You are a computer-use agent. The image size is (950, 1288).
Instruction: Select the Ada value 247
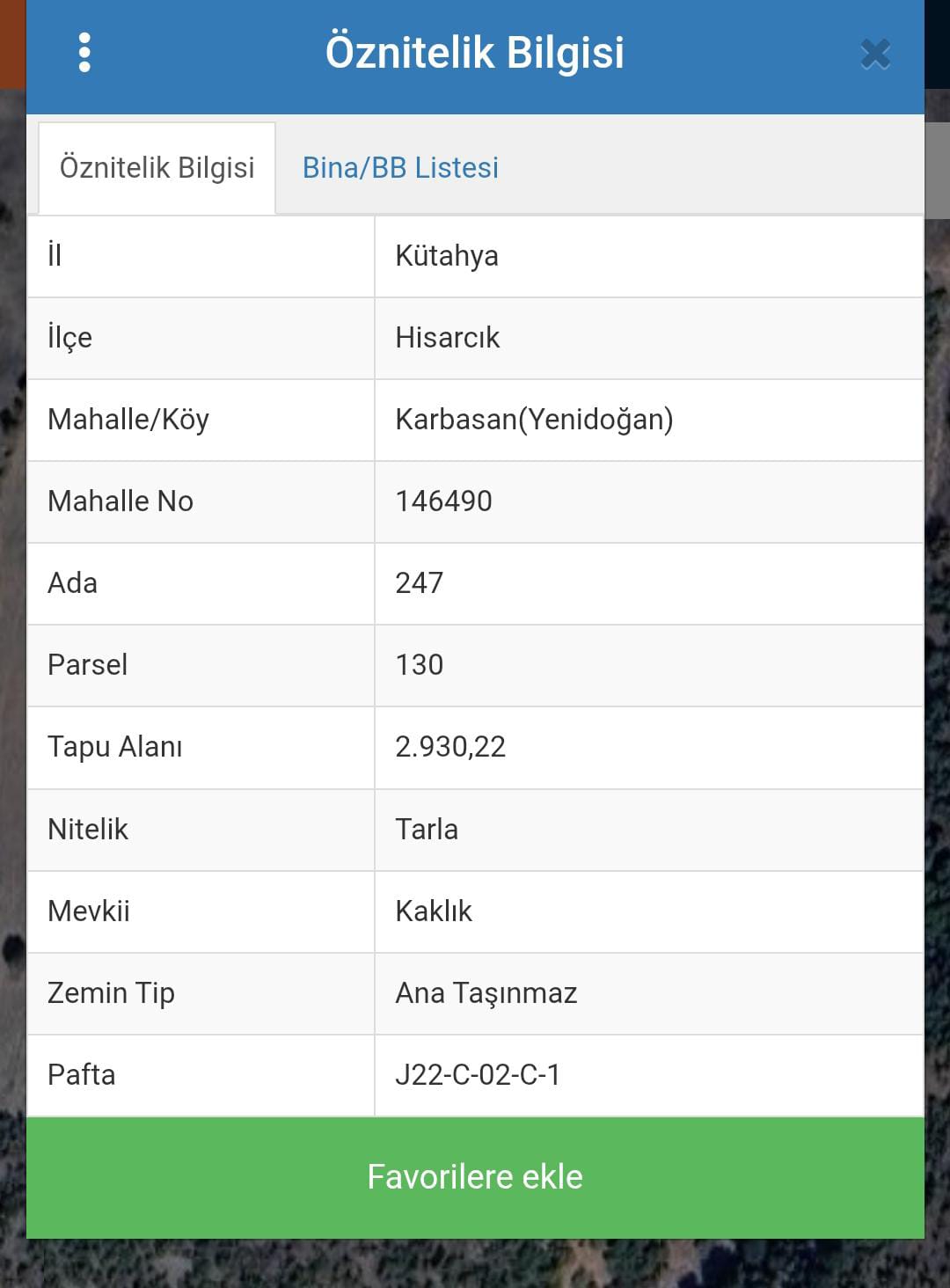click(419, 583)
